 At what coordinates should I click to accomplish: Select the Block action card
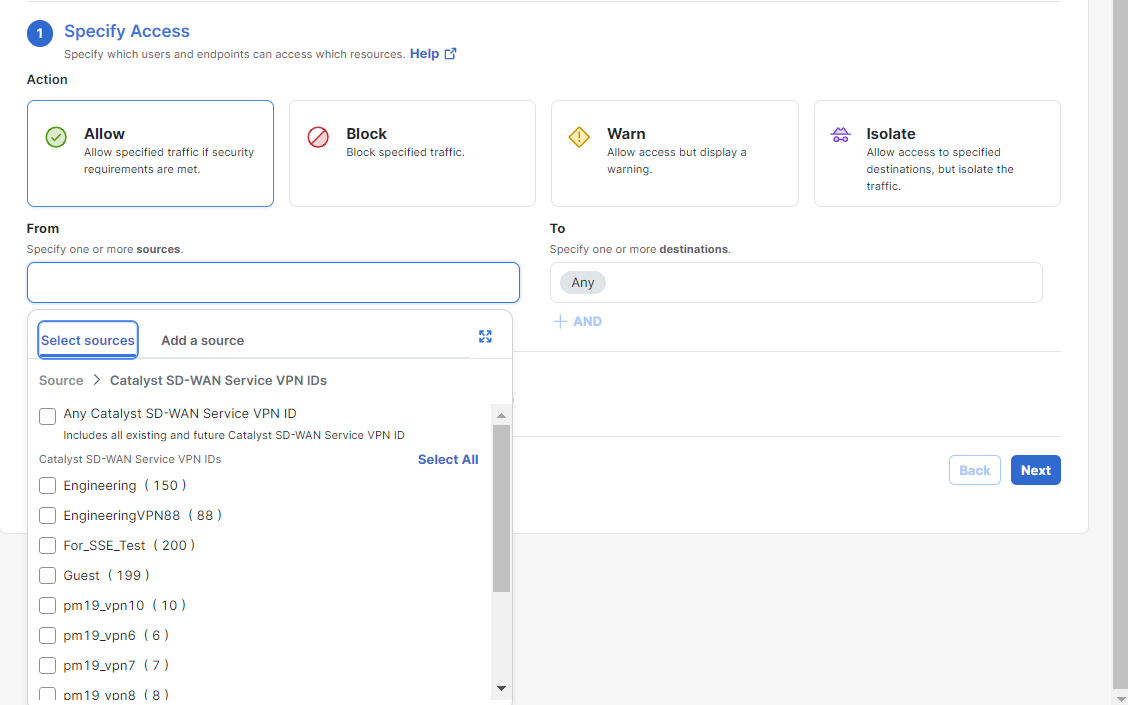click(x=412, y=153)
